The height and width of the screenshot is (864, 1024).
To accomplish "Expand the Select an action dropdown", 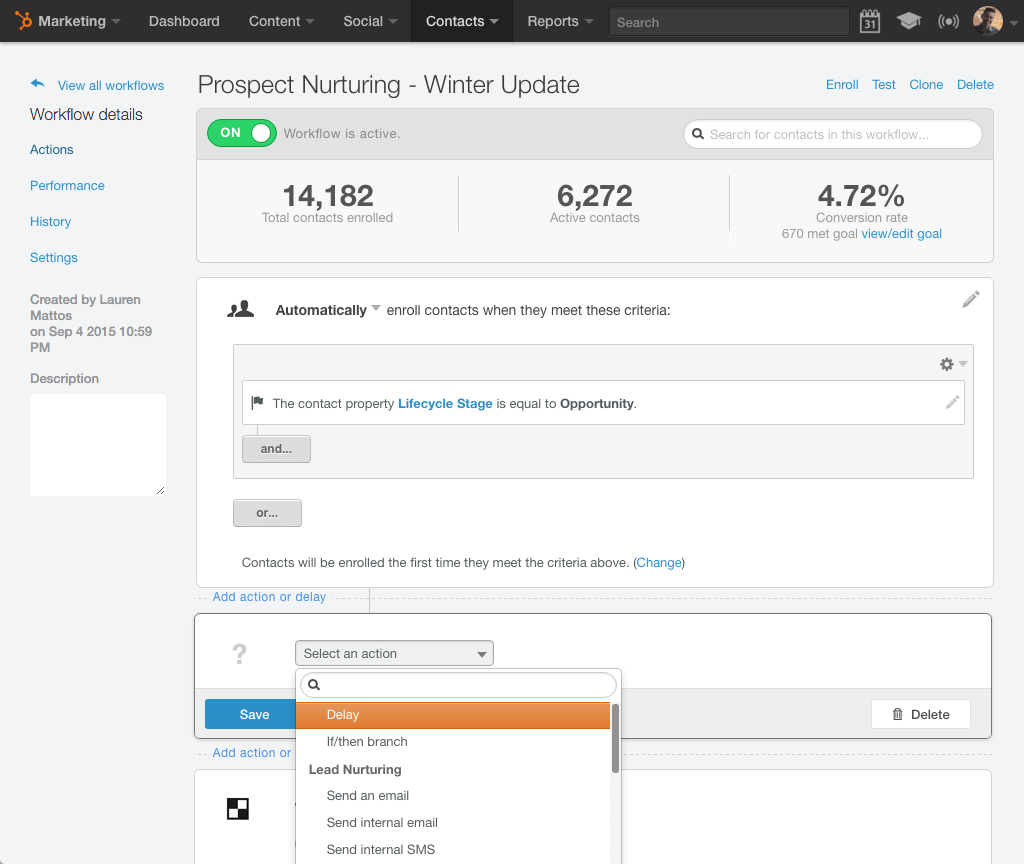I will 394,654.
